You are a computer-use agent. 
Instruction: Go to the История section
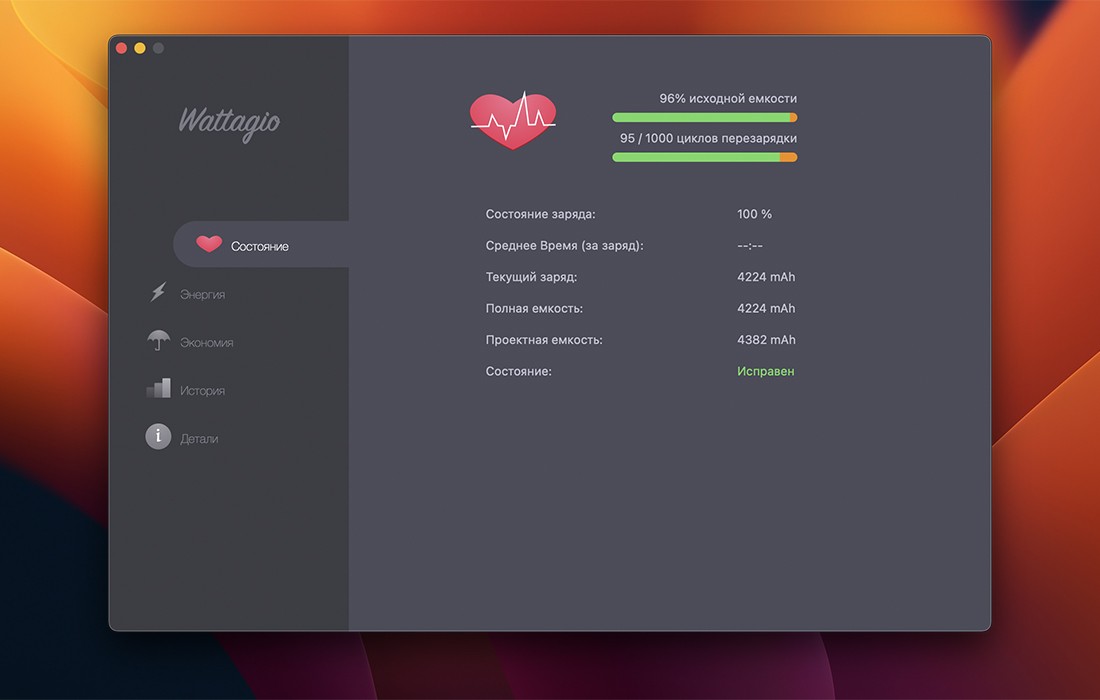point(202,391)
